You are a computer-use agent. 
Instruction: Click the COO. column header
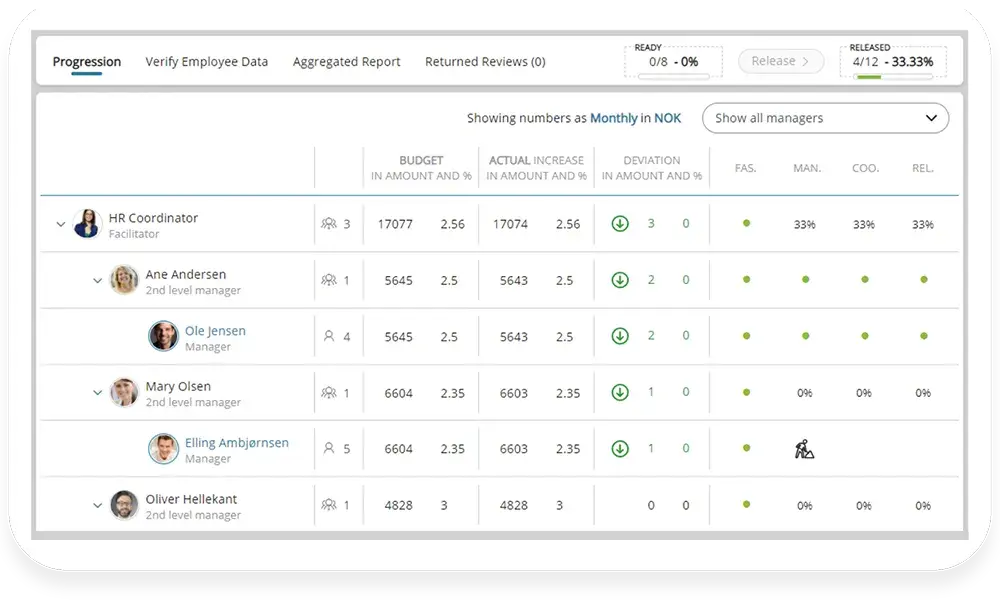pyautogui.click(x=865, y=168)
